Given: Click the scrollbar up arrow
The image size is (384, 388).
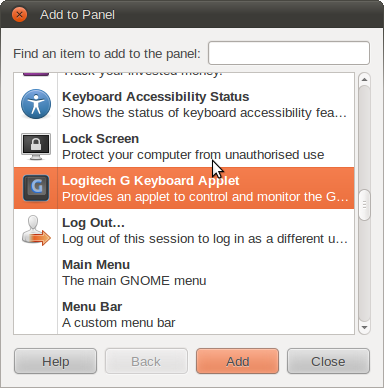Looking at the screenshot, I should [x=364, y=79].
